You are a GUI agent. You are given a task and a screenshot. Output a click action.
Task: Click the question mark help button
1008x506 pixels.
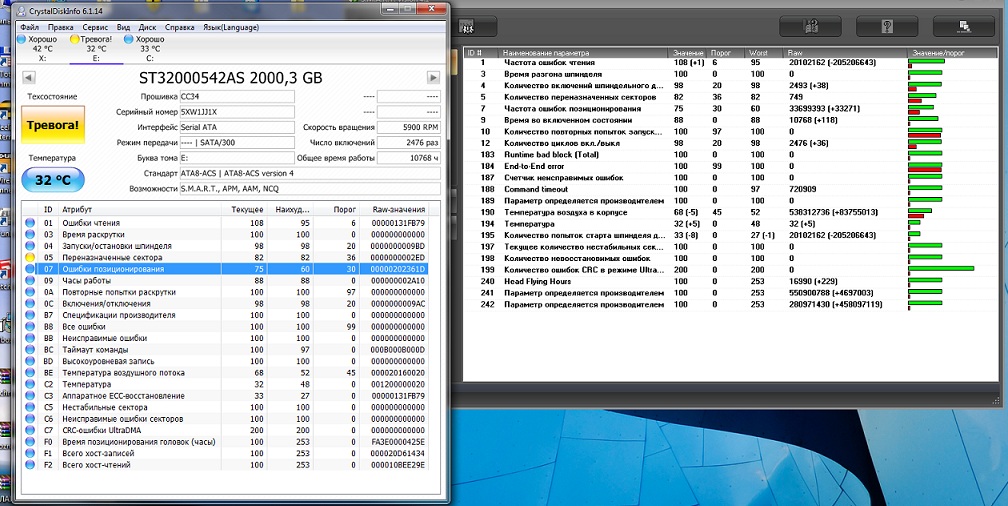888,26
